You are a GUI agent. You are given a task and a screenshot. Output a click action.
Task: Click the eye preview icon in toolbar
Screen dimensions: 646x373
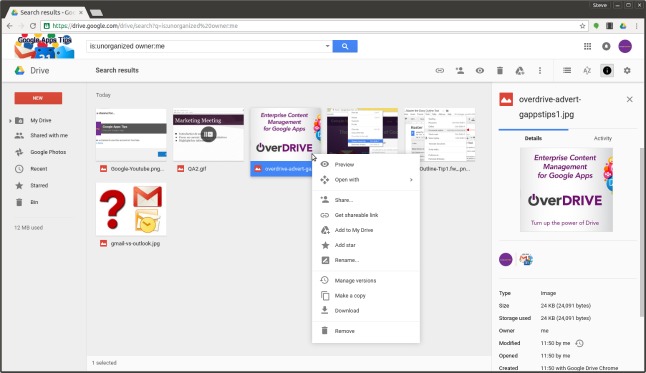pyautogui.click(x=480, y=70)
